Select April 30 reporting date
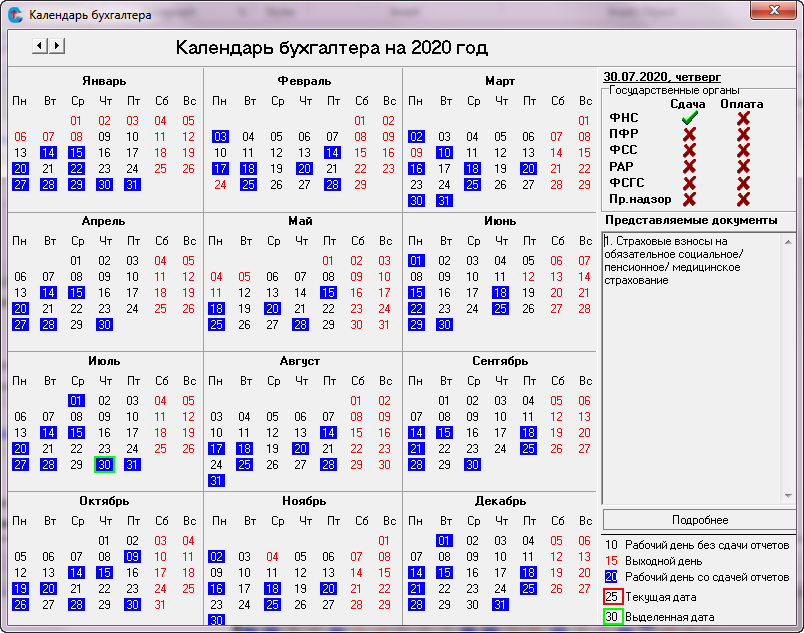The width and height of the screenshot is (804, 633). pyautogui.click(x=104, y=324)
